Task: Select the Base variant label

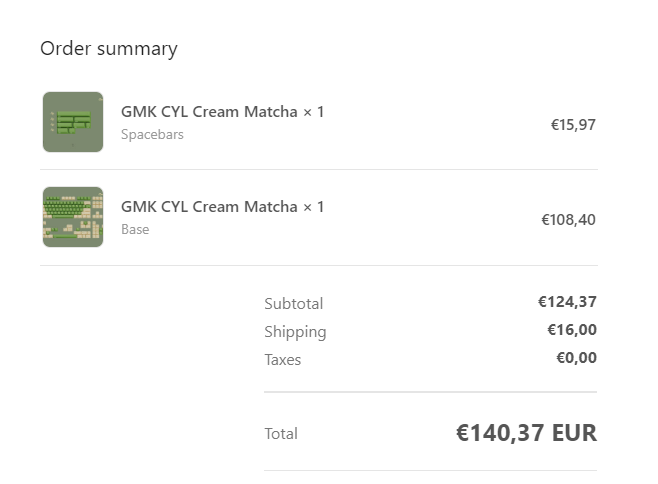Action: 135,229
